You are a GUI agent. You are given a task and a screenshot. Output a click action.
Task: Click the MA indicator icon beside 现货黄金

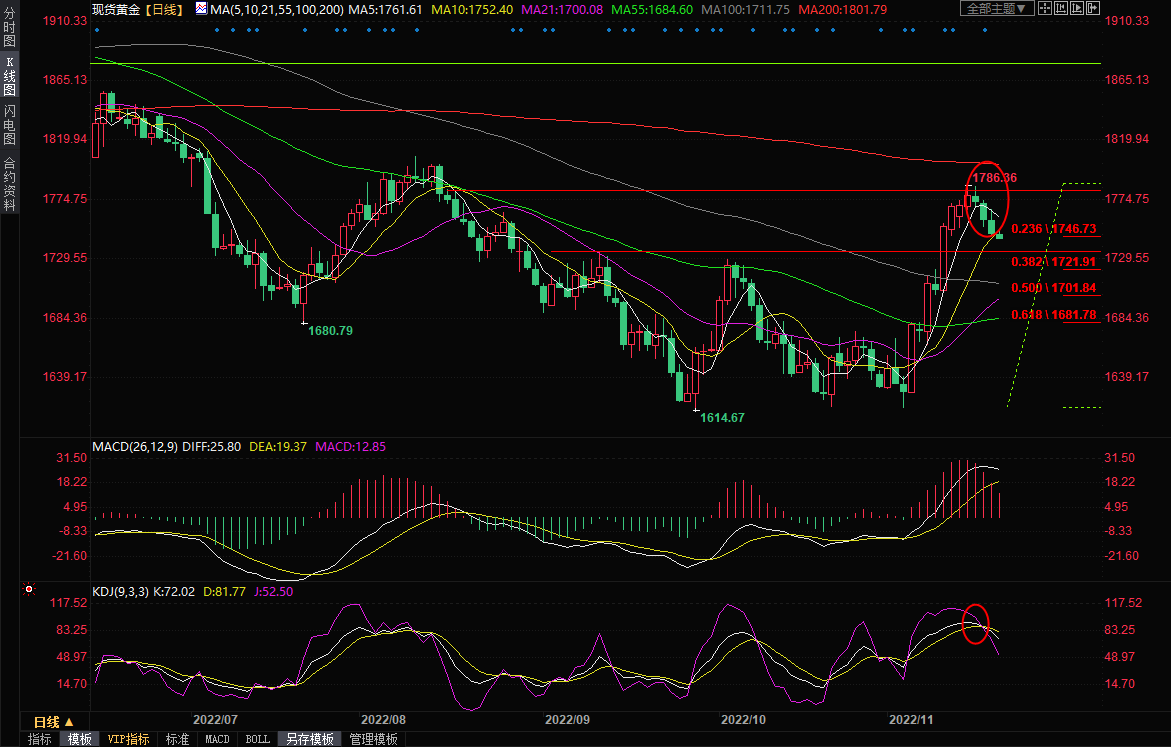[201, 9]
